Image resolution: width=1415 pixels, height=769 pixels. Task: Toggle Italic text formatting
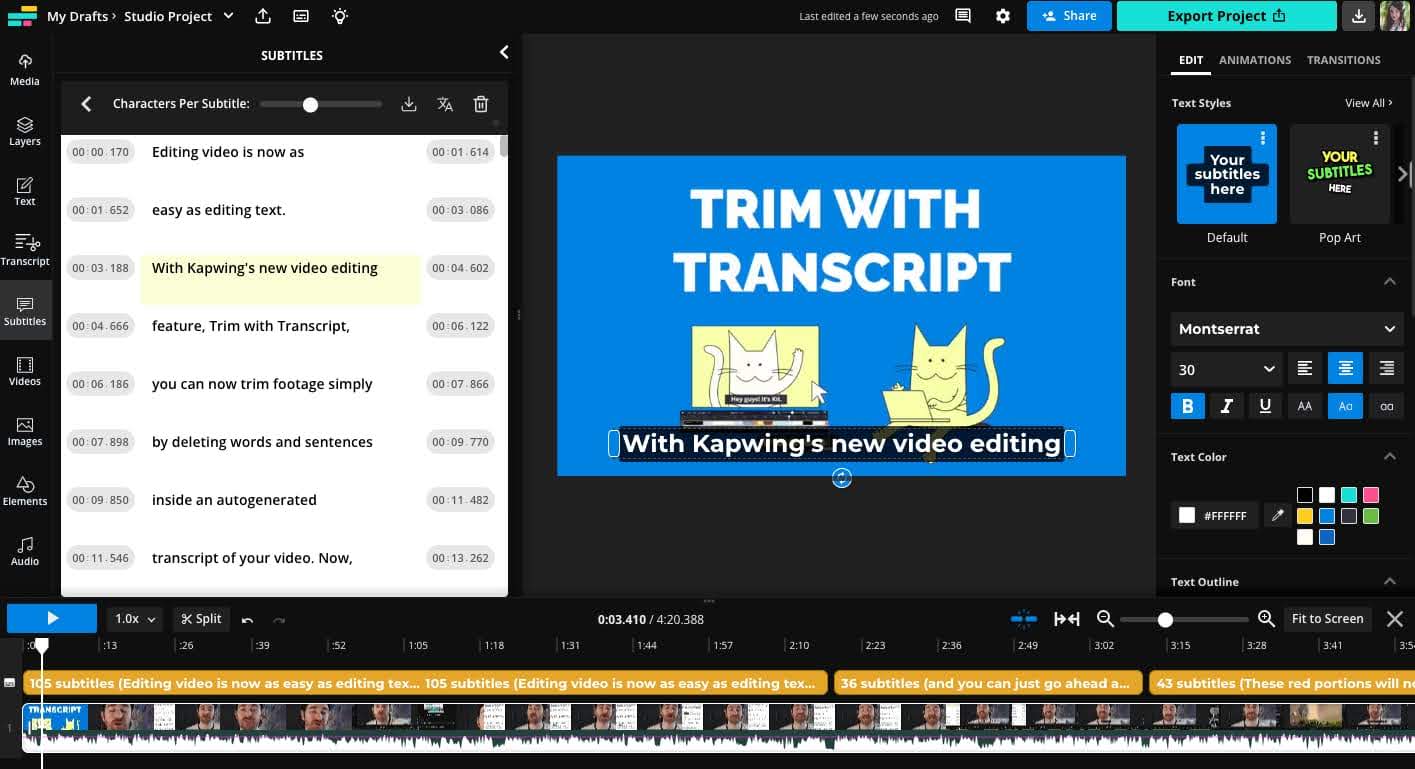click(1226, 406)
